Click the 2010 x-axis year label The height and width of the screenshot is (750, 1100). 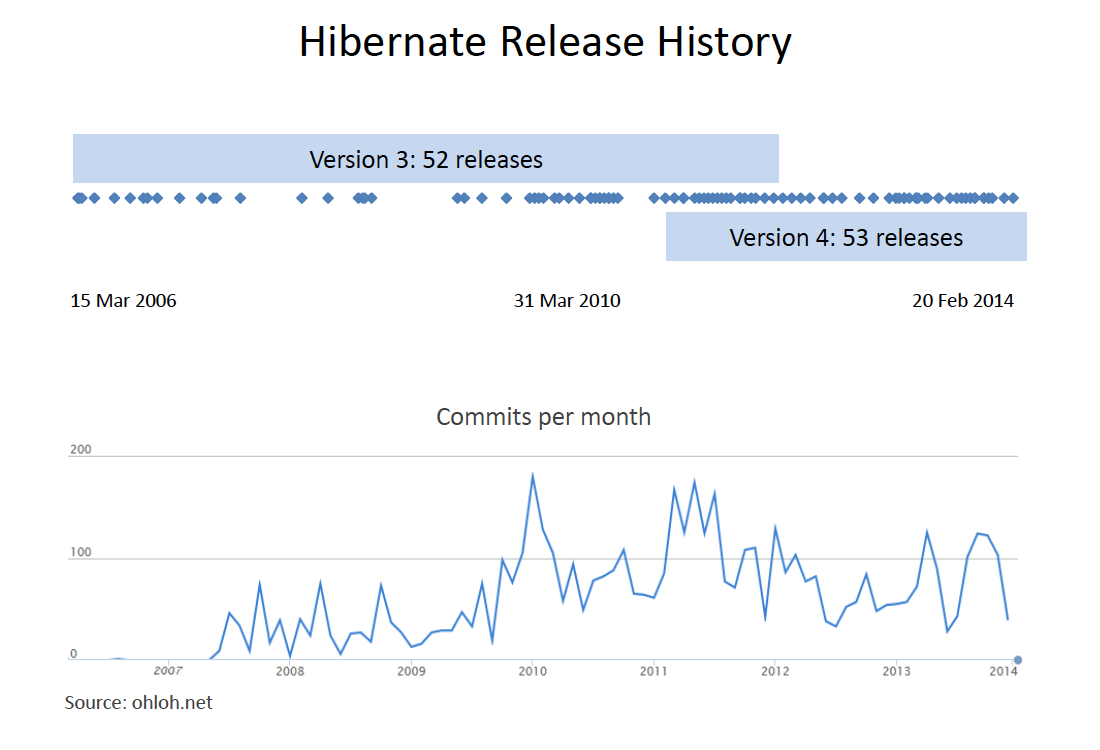[x=532, y=671]
